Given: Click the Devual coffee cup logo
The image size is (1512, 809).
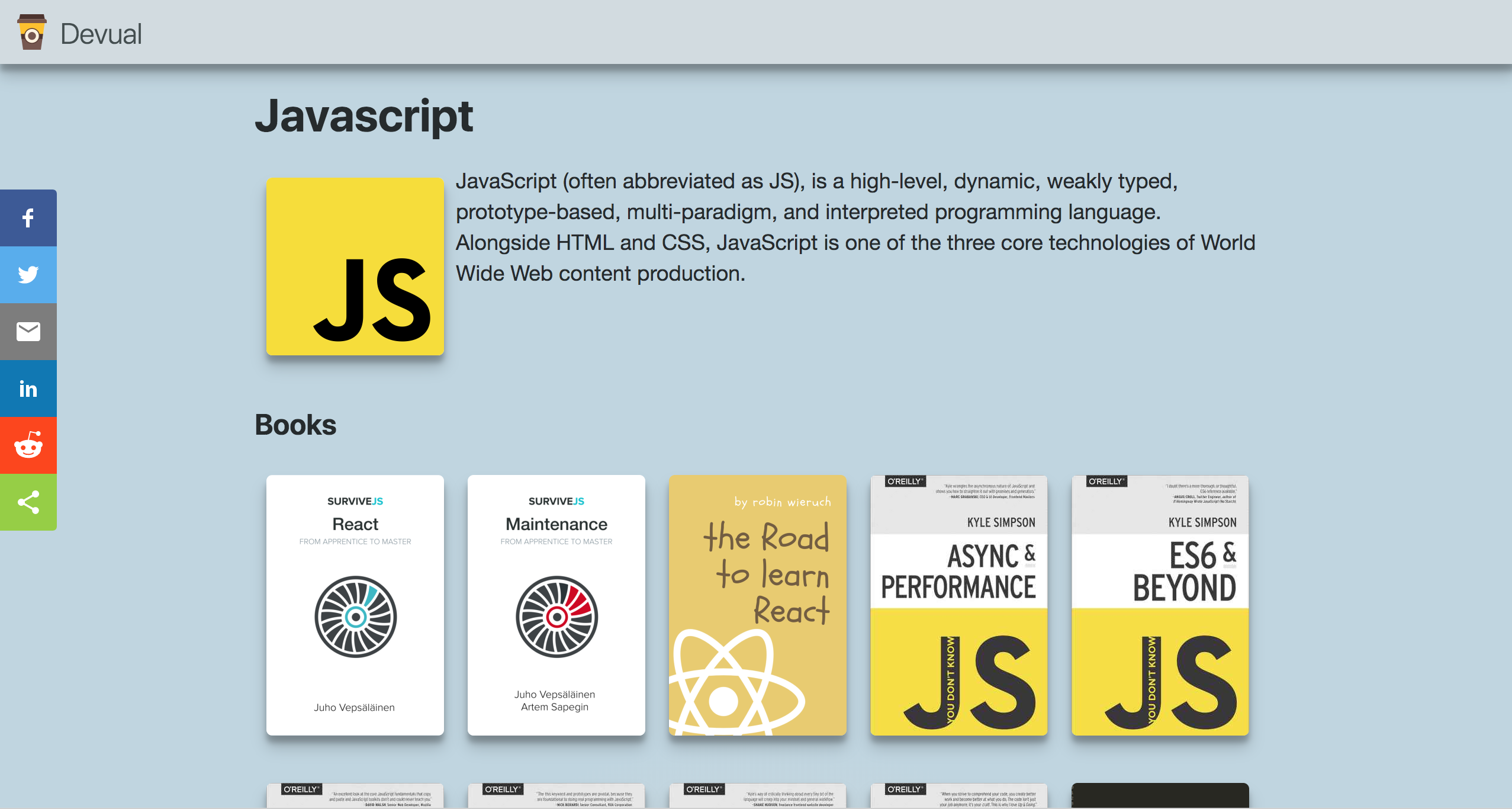Looking at the screenshot, I should [x=31, y=33].
